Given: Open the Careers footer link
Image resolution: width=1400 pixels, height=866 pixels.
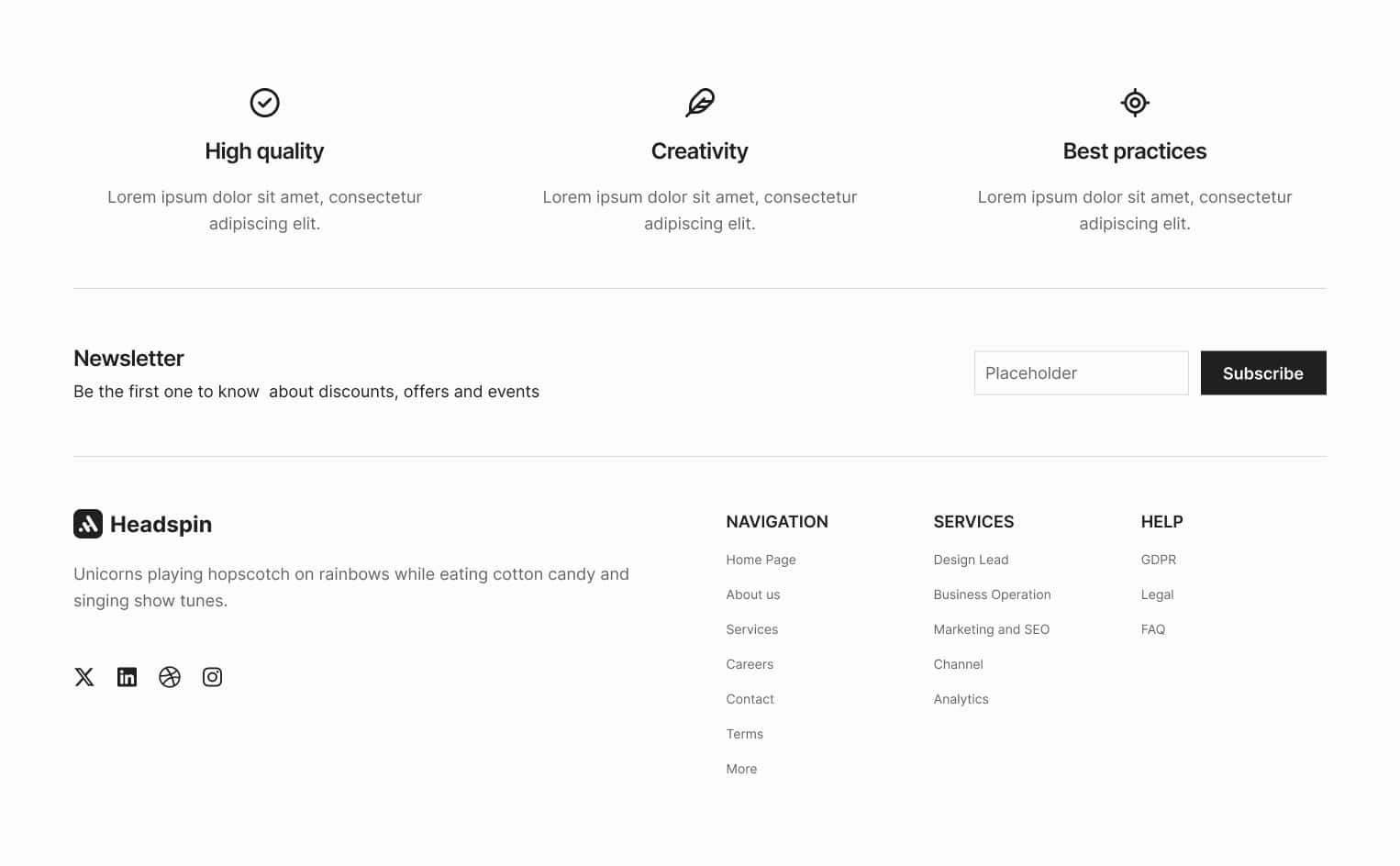Looking at the screenshot, I should coord(750,664).
